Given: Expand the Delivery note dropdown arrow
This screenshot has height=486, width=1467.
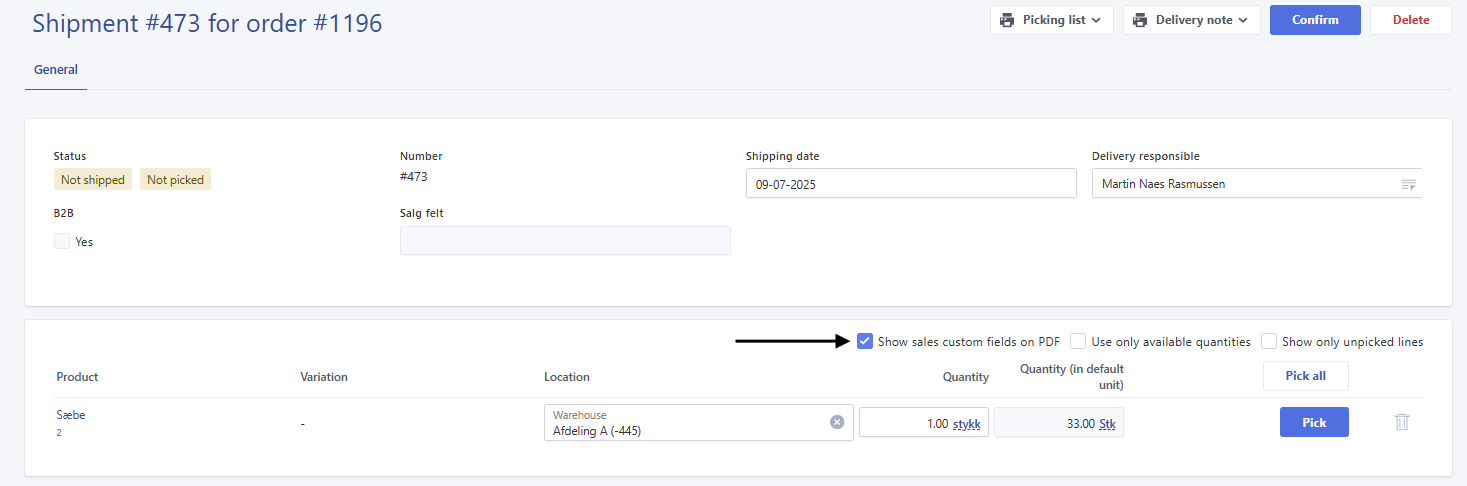Looking at the screenshot, I should tap(1243, 20).
